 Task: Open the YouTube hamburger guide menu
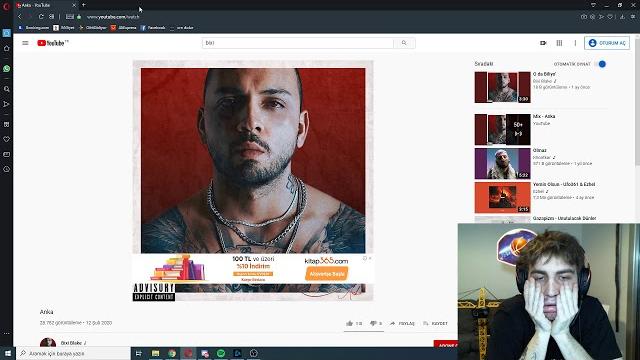(25, 43)
